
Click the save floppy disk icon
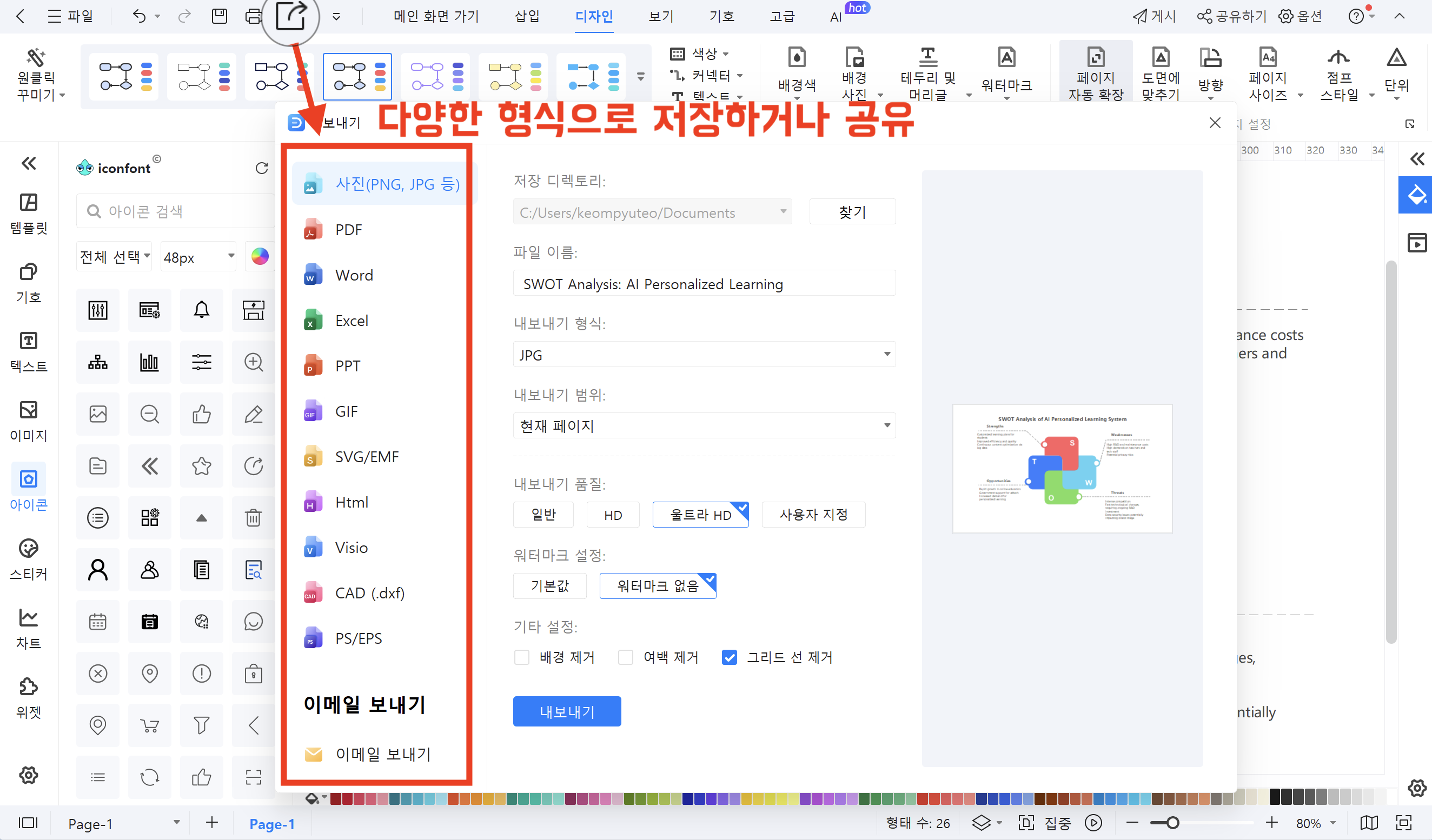click(220, 16)
